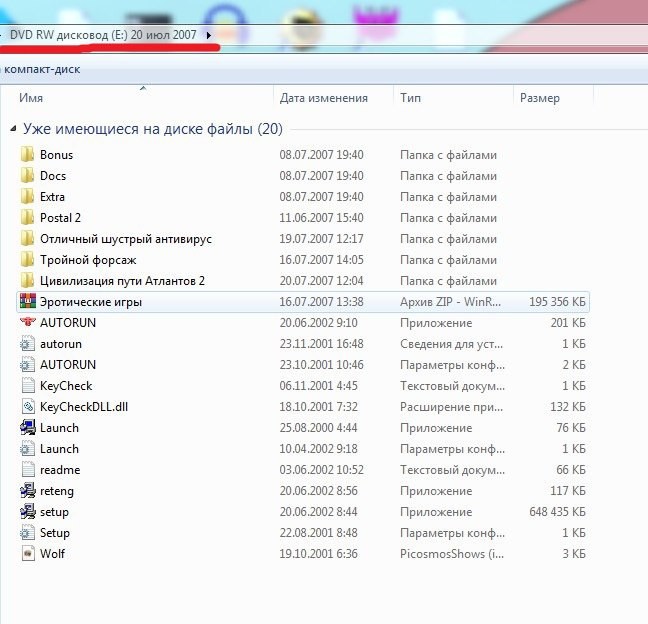Collapse the 'Уже имеющиеся на диске файлы' group
The width and height of the screenshot is (648, 624).
click(x=12, y=129)
